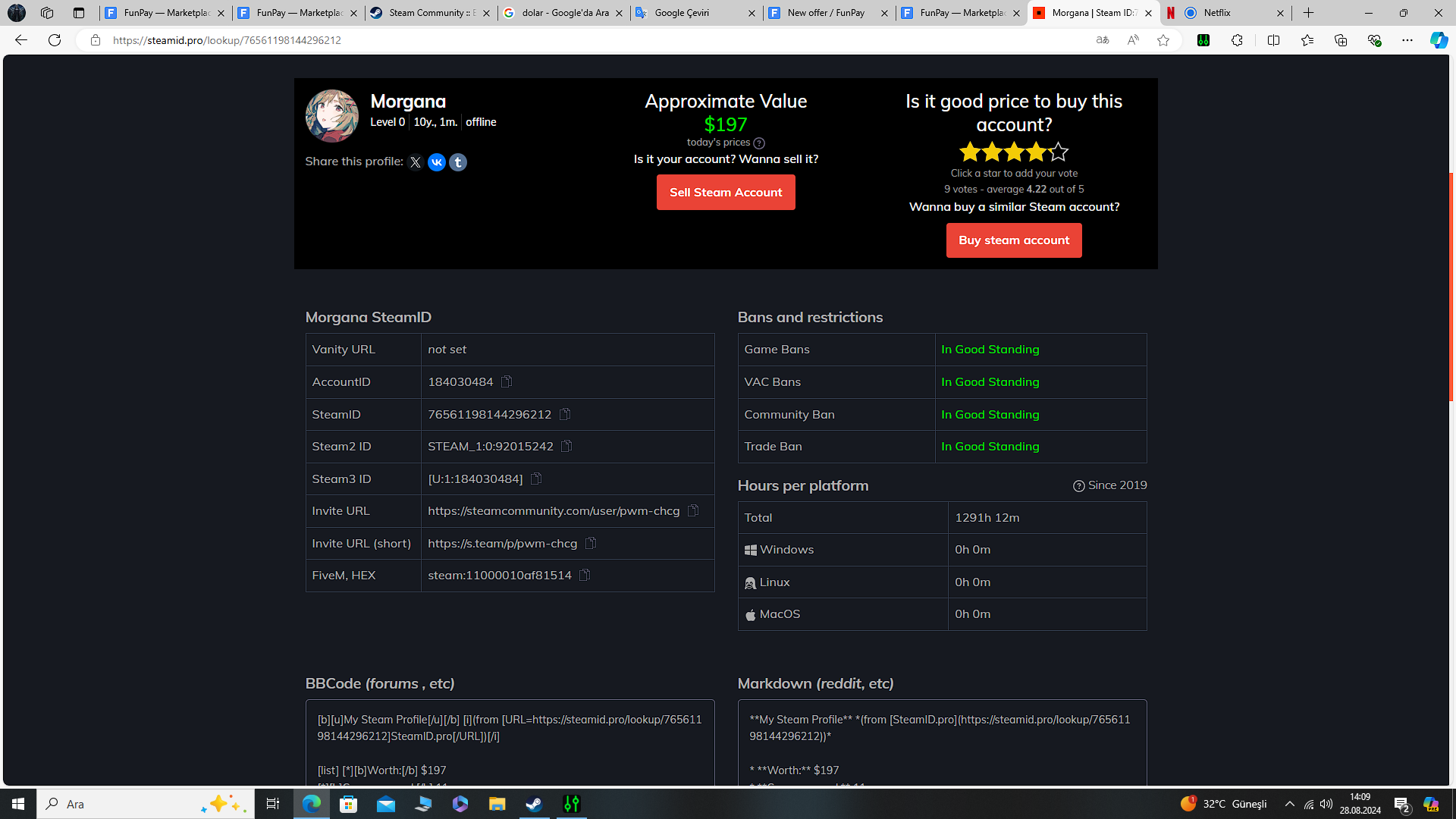Viewport: 1456px width, 819px height.
Task: Copy the FiveM HEX value via copy icon
Action: point(585,575)
